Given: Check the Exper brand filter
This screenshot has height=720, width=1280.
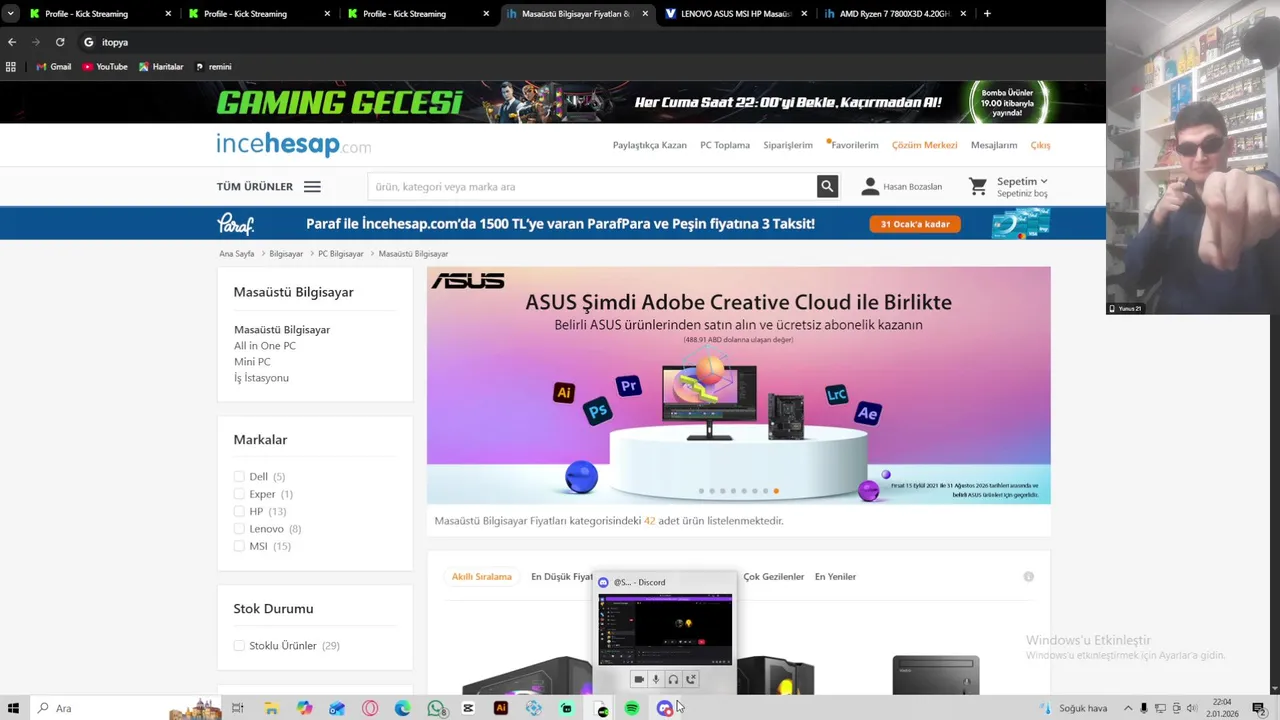Looking at the screenshot, I should (x=239, y=494).
